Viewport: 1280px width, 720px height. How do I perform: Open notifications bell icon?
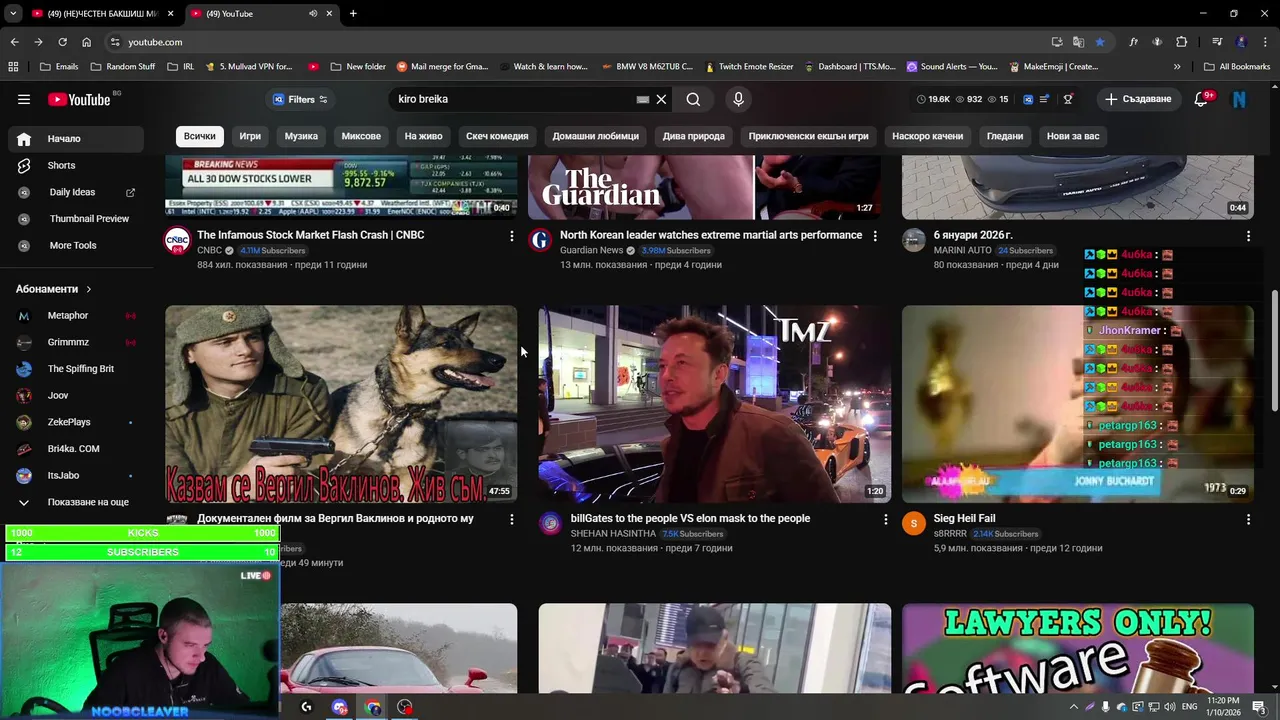click(1203, 99)
